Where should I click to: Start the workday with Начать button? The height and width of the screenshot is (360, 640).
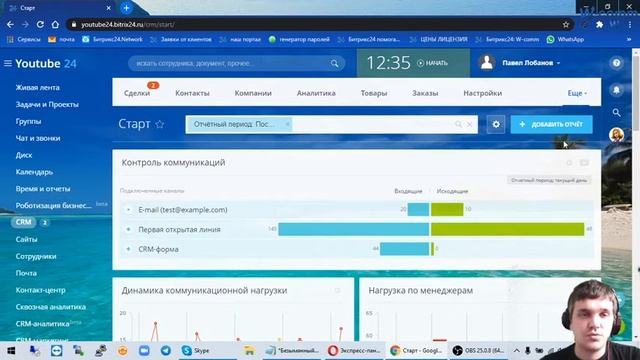click(432, 63)
